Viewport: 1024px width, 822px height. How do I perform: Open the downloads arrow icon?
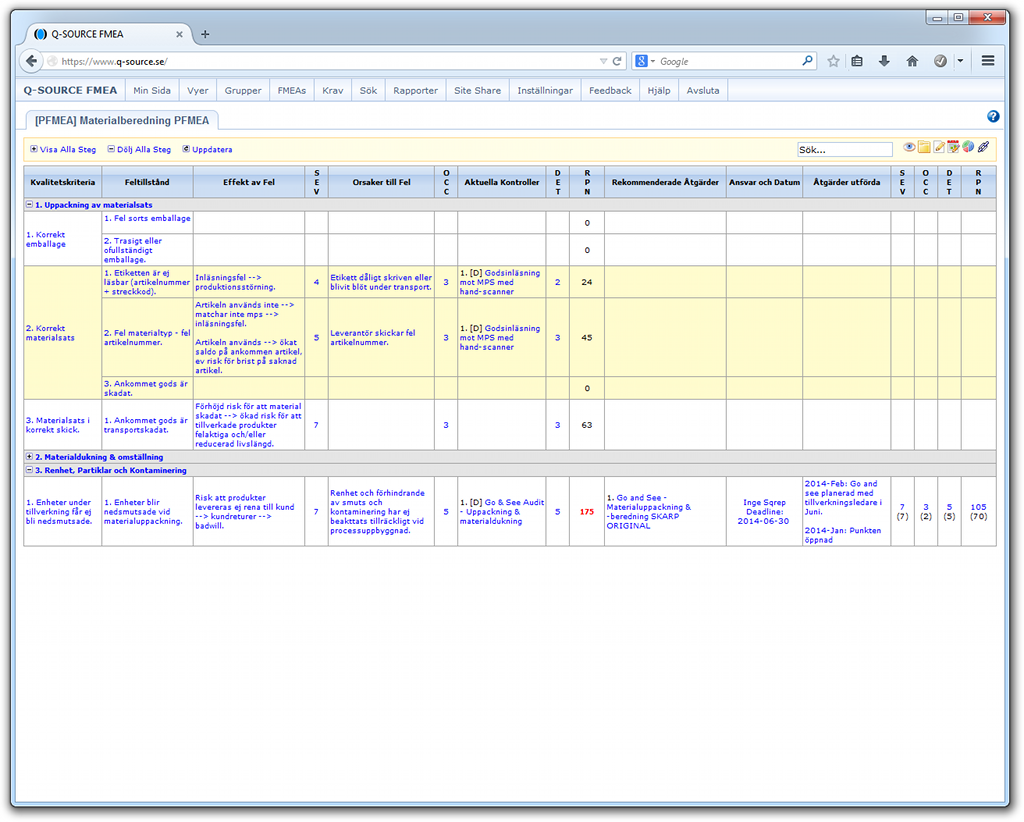(884, 61)
